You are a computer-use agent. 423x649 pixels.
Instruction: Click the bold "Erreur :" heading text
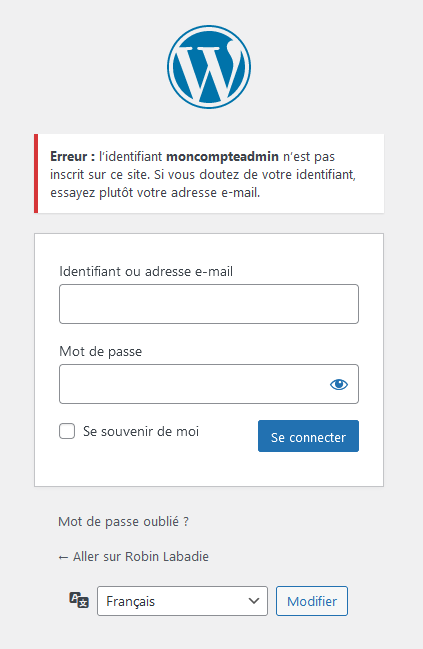point(72,156)
